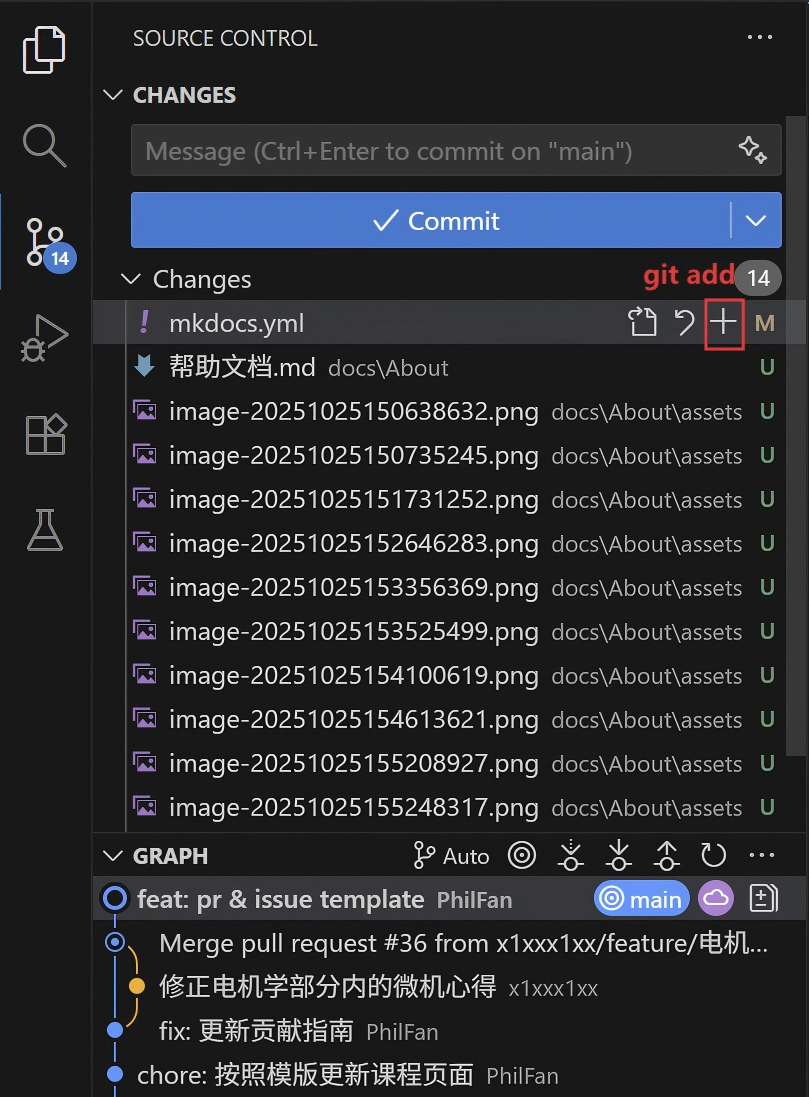Collapse the CHANGES section
Viewport: 809px width, 1097px height.
[112, 95]
